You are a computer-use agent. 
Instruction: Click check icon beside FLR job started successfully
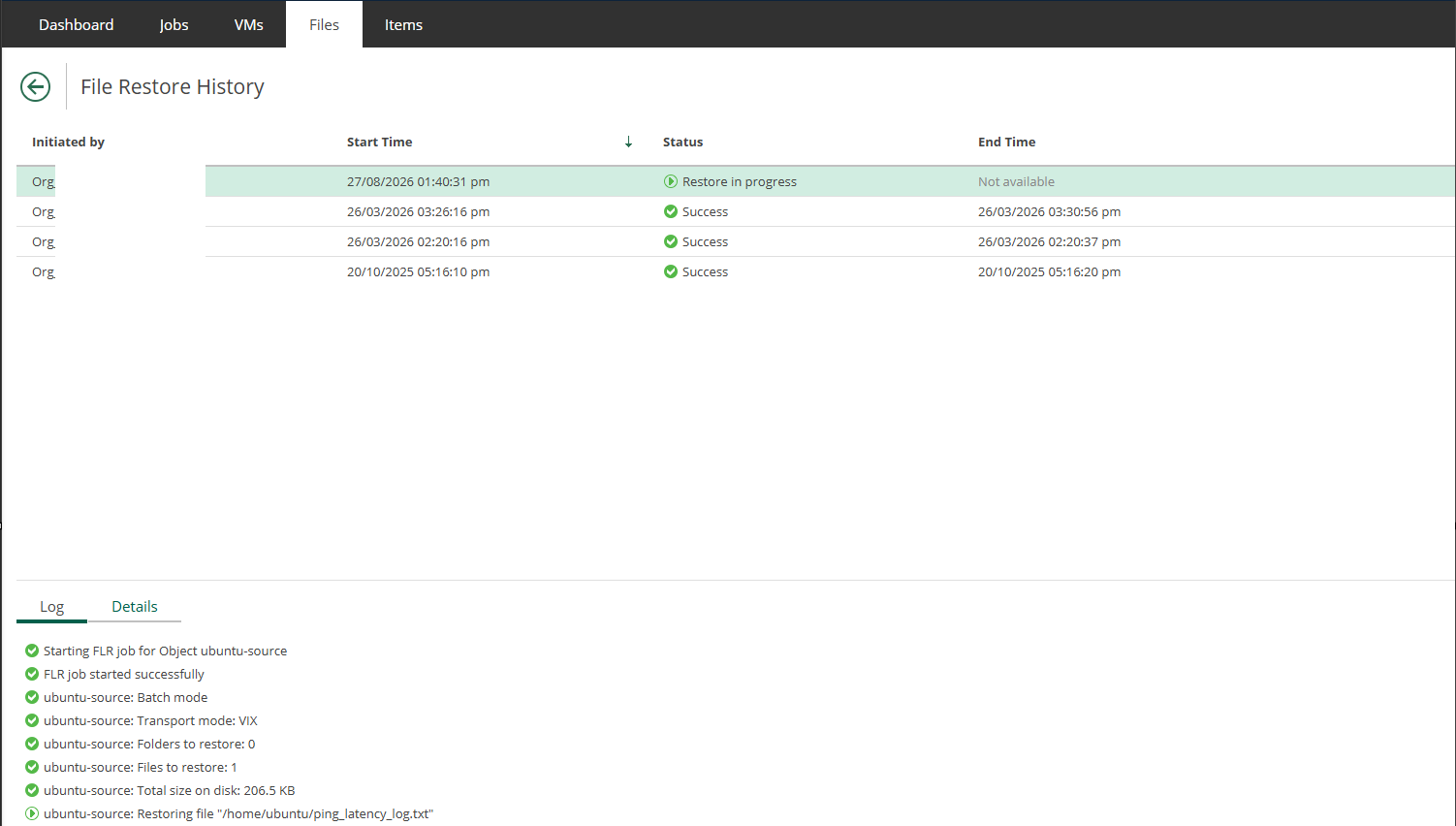click(x=32, y=674)
